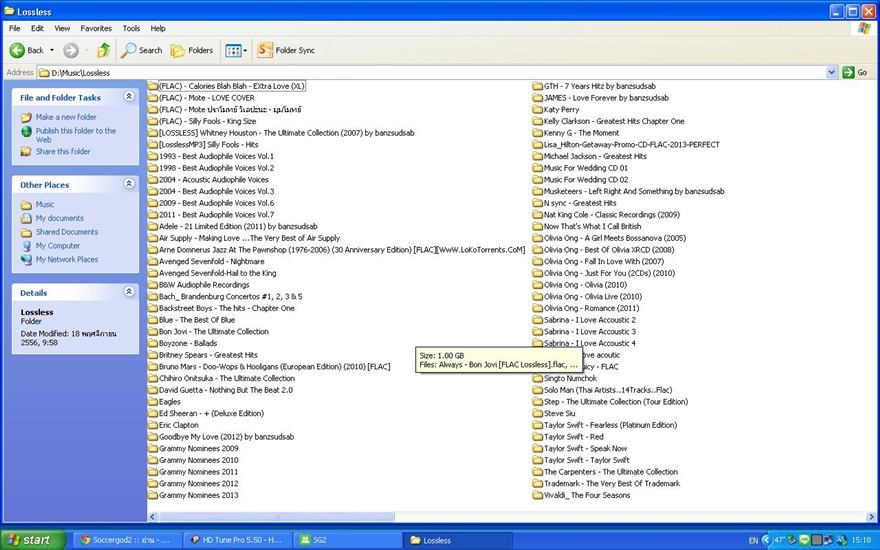The width and height of the screenshot is (880, 550).
Task: Open the Search pane
Action: 142,51
